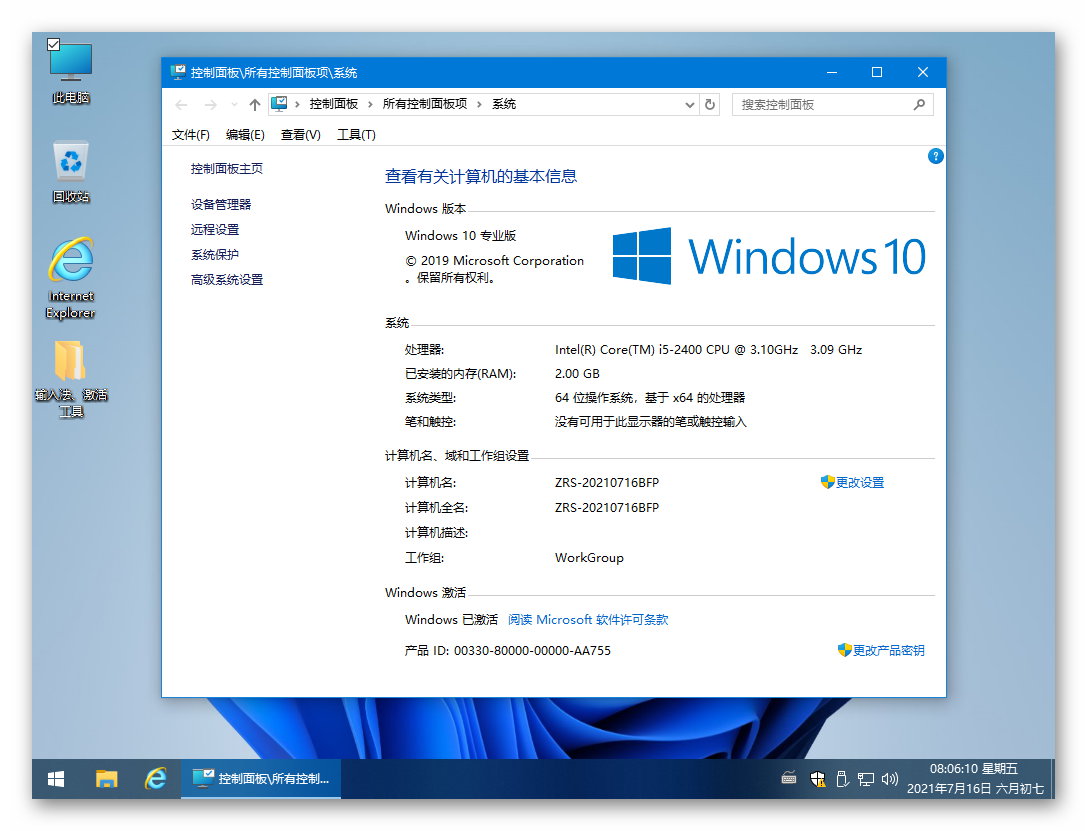This screenshot has height=831, width=1087.
Task: Select the text Windows 10 专业版
Action: point(460,236)
